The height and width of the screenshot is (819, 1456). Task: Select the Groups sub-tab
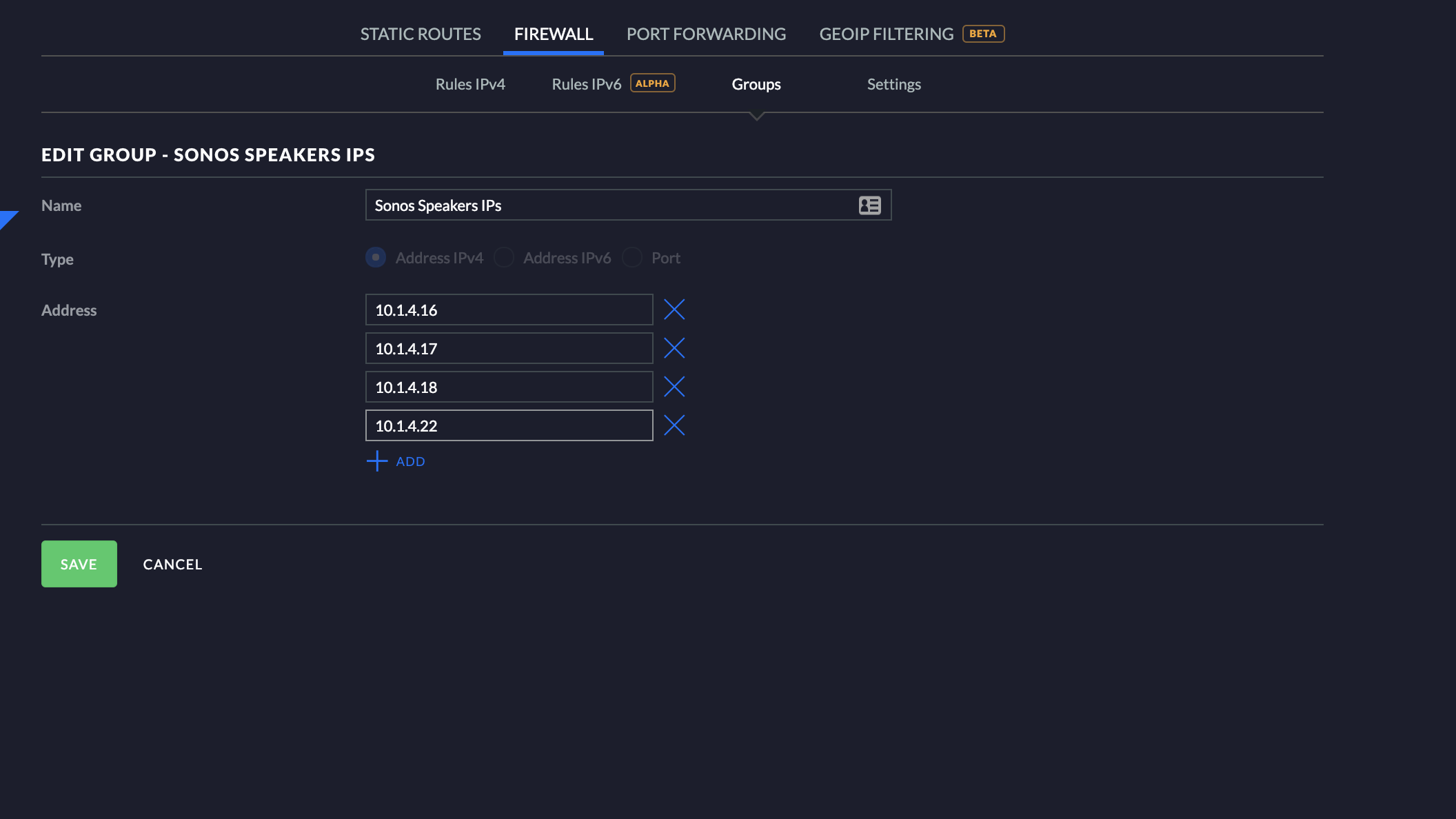[756, 84]
